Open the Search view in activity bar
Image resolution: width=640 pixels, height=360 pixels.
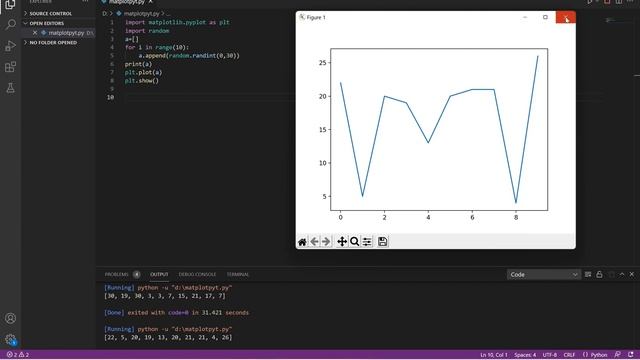[x=10, y=24]
